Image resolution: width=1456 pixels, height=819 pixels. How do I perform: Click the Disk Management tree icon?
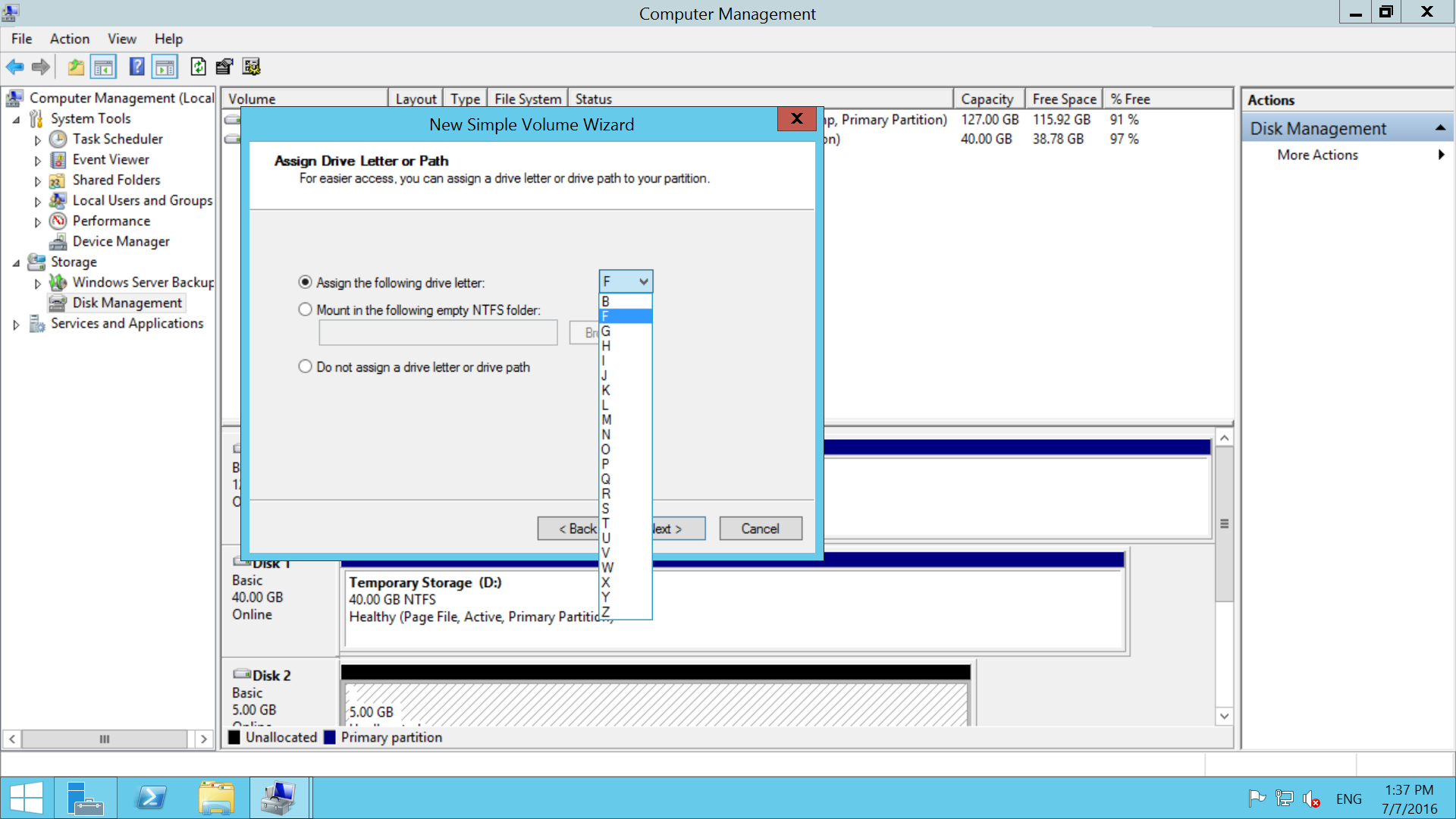[58, 303]
